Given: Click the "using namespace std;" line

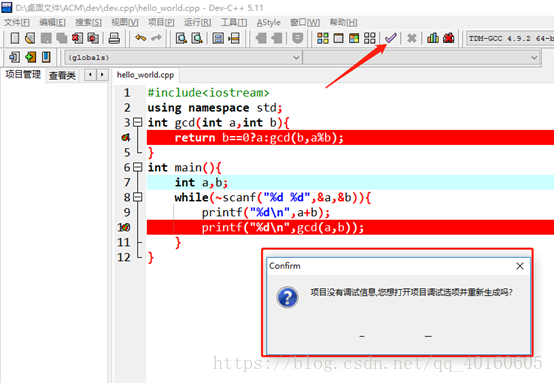Looking at the screenshot, I should 215,107.
